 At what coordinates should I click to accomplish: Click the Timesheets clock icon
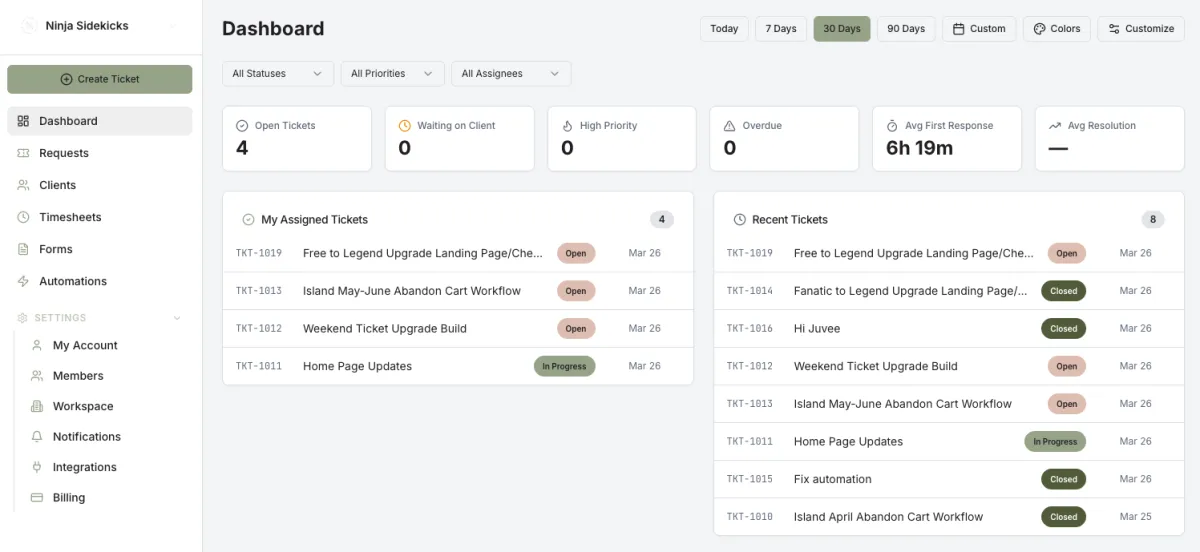(x=23, y=217)
